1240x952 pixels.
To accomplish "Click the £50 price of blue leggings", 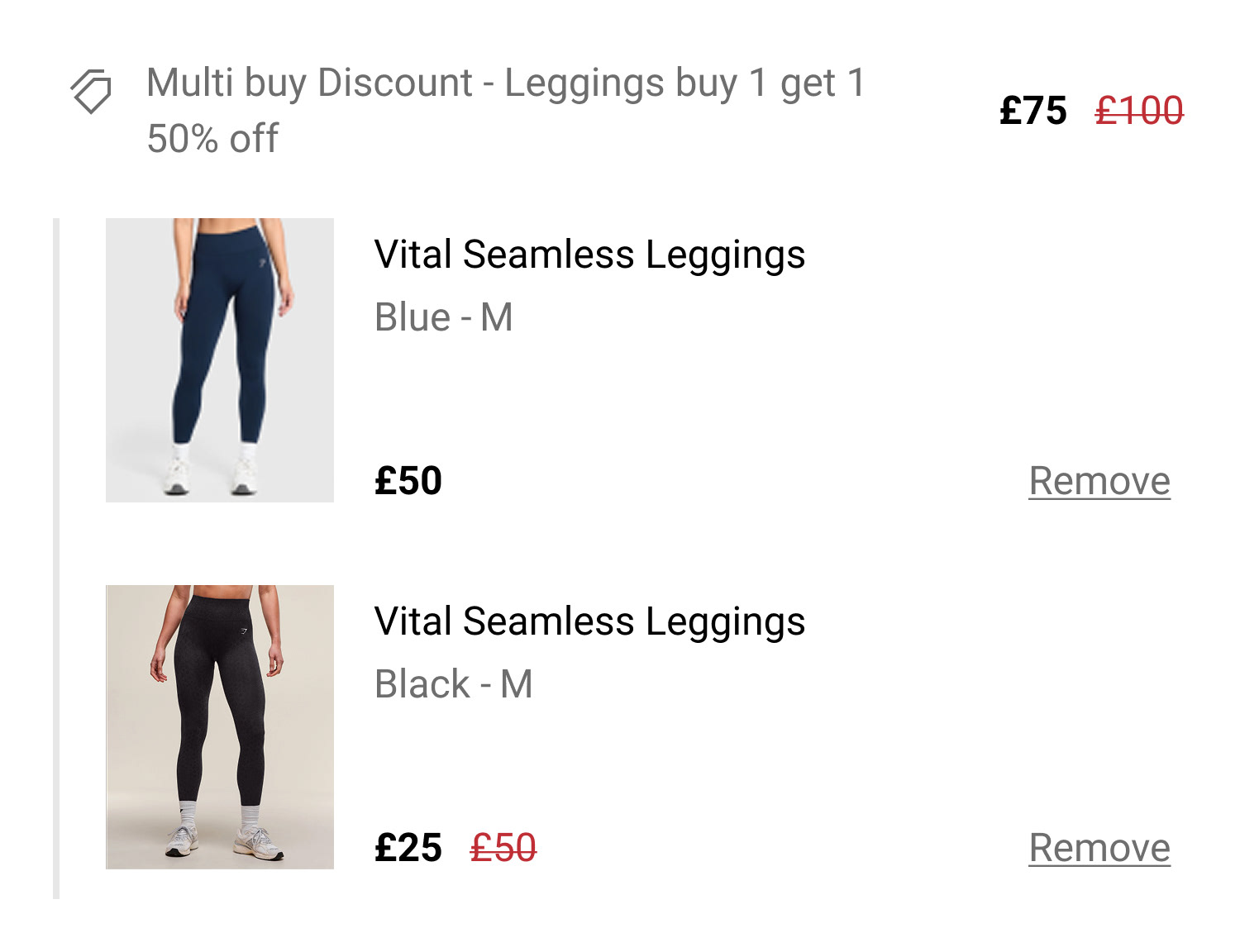I will pyautogui.click(x=408, y=481).
